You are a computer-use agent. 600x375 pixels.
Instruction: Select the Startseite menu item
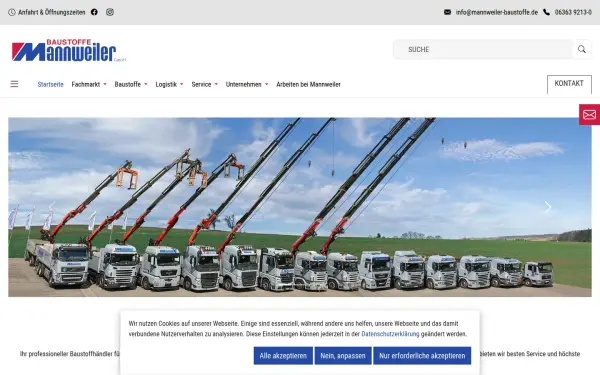(x=51, y=84)
